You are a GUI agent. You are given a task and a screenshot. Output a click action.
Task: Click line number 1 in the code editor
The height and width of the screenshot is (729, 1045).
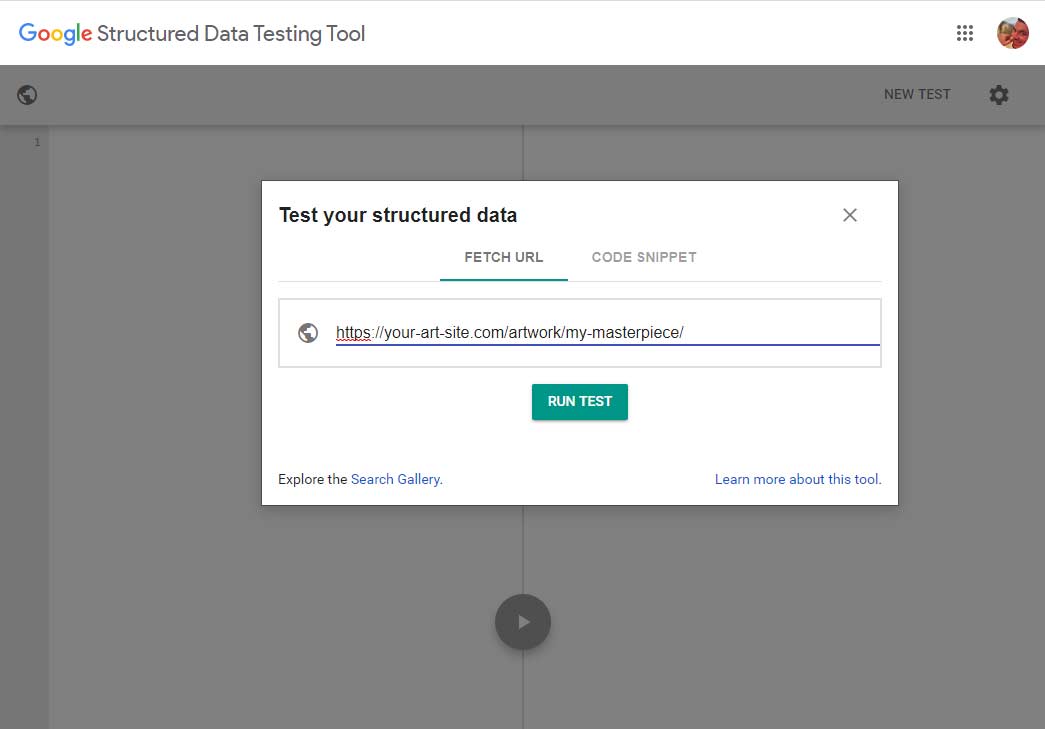click(37, 142)
